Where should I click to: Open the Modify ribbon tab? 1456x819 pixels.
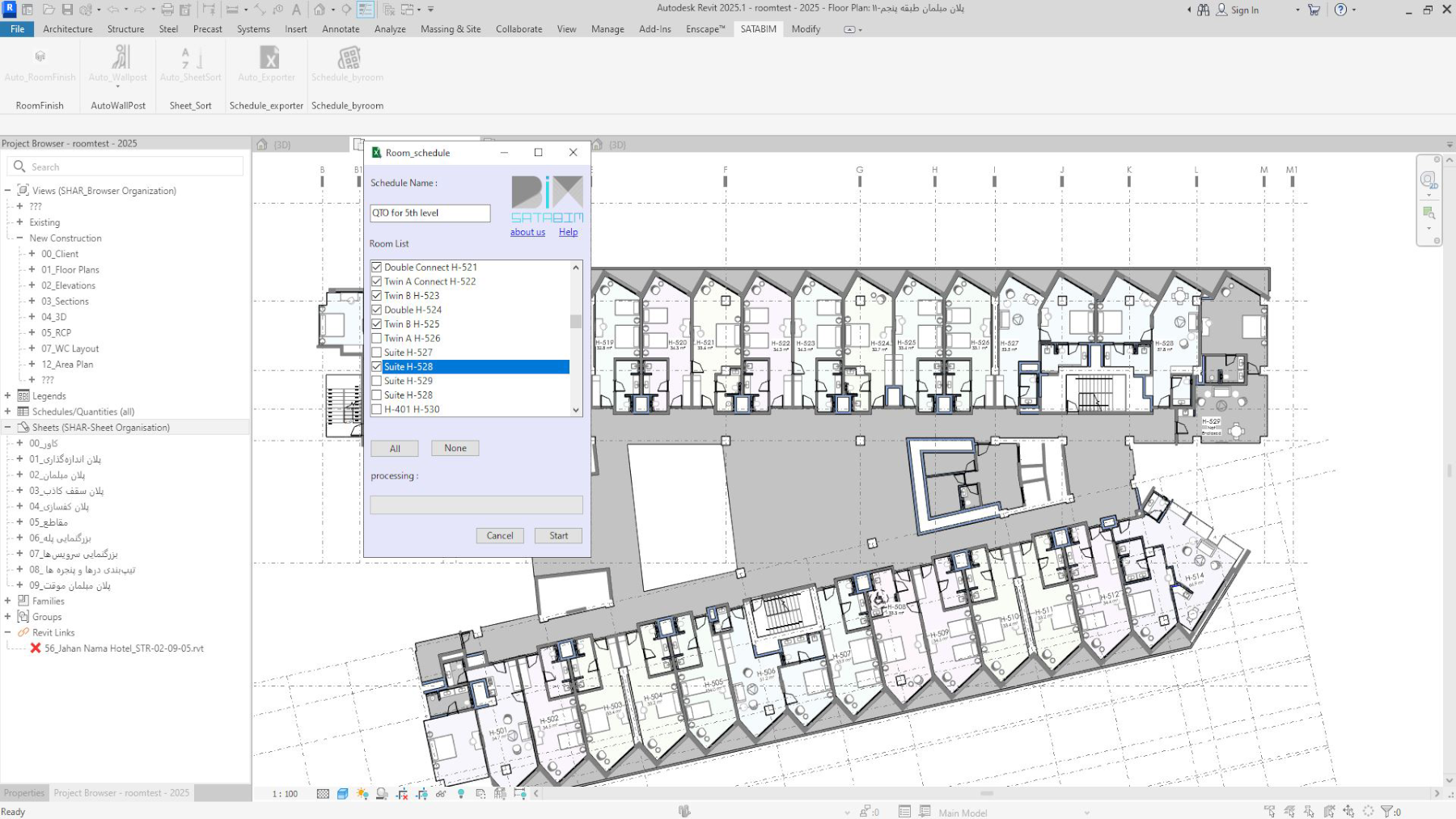point(806,29)
